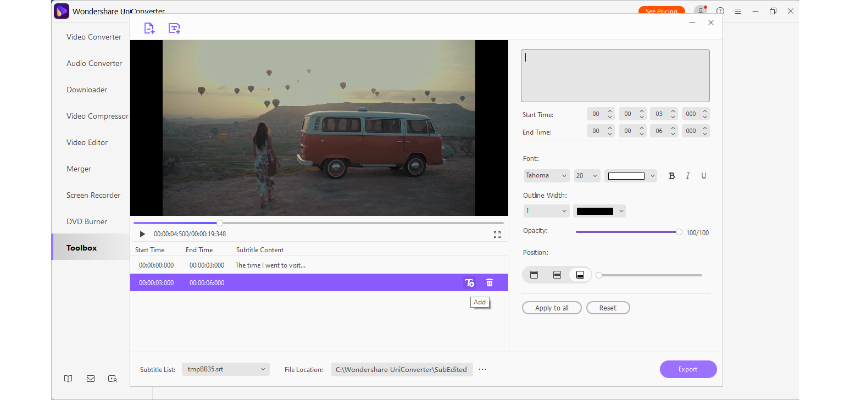The height and width of the screenshot is (400, 850).
Task: Open Merger in the sidebar
Action: 79,169
